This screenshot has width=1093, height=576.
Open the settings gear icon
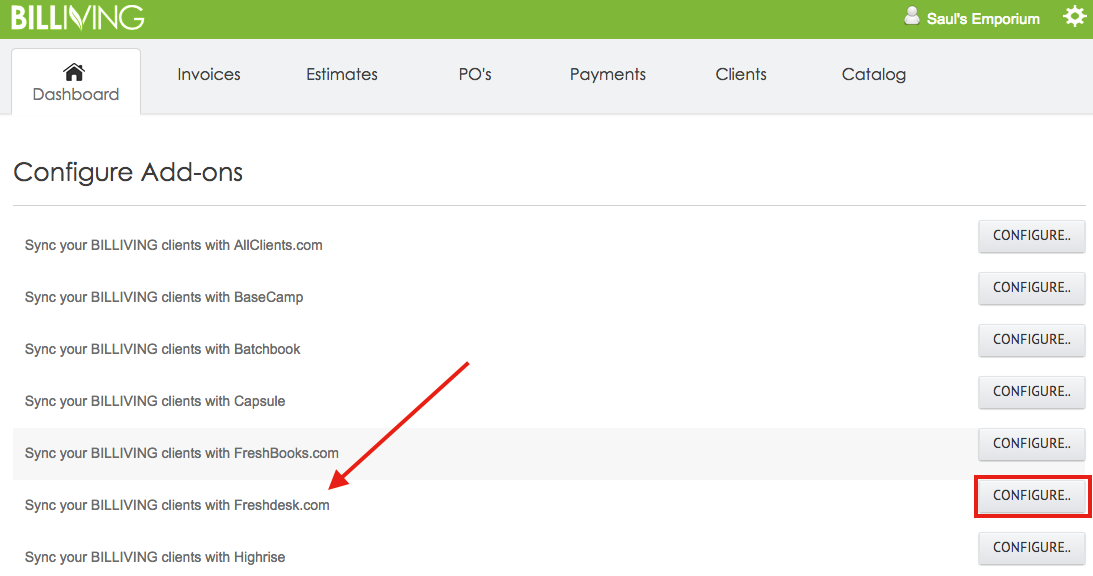(1074, 16)
